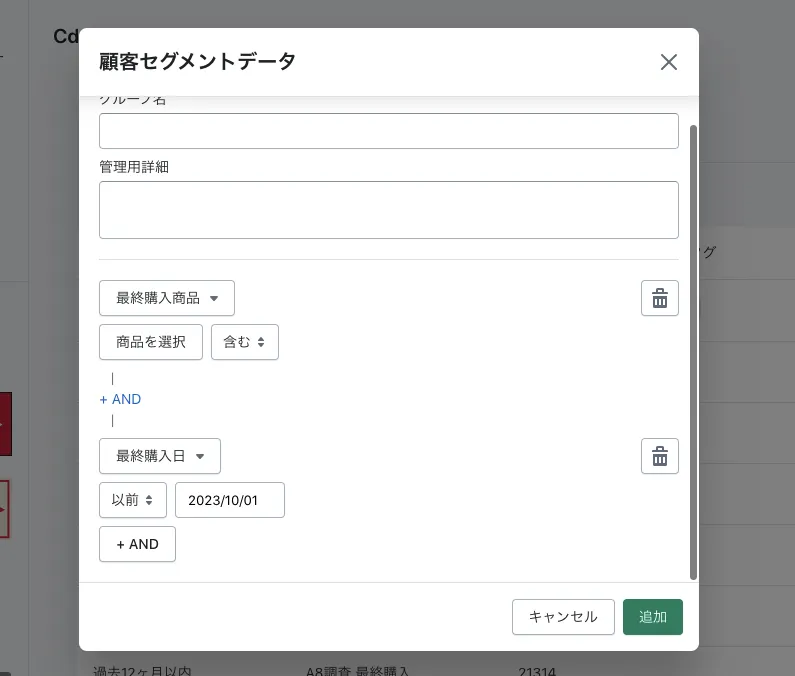This screenshot has height=676, width=795.
Task: Click the dialog's vertical scrollbar
Action: point(693,350)
